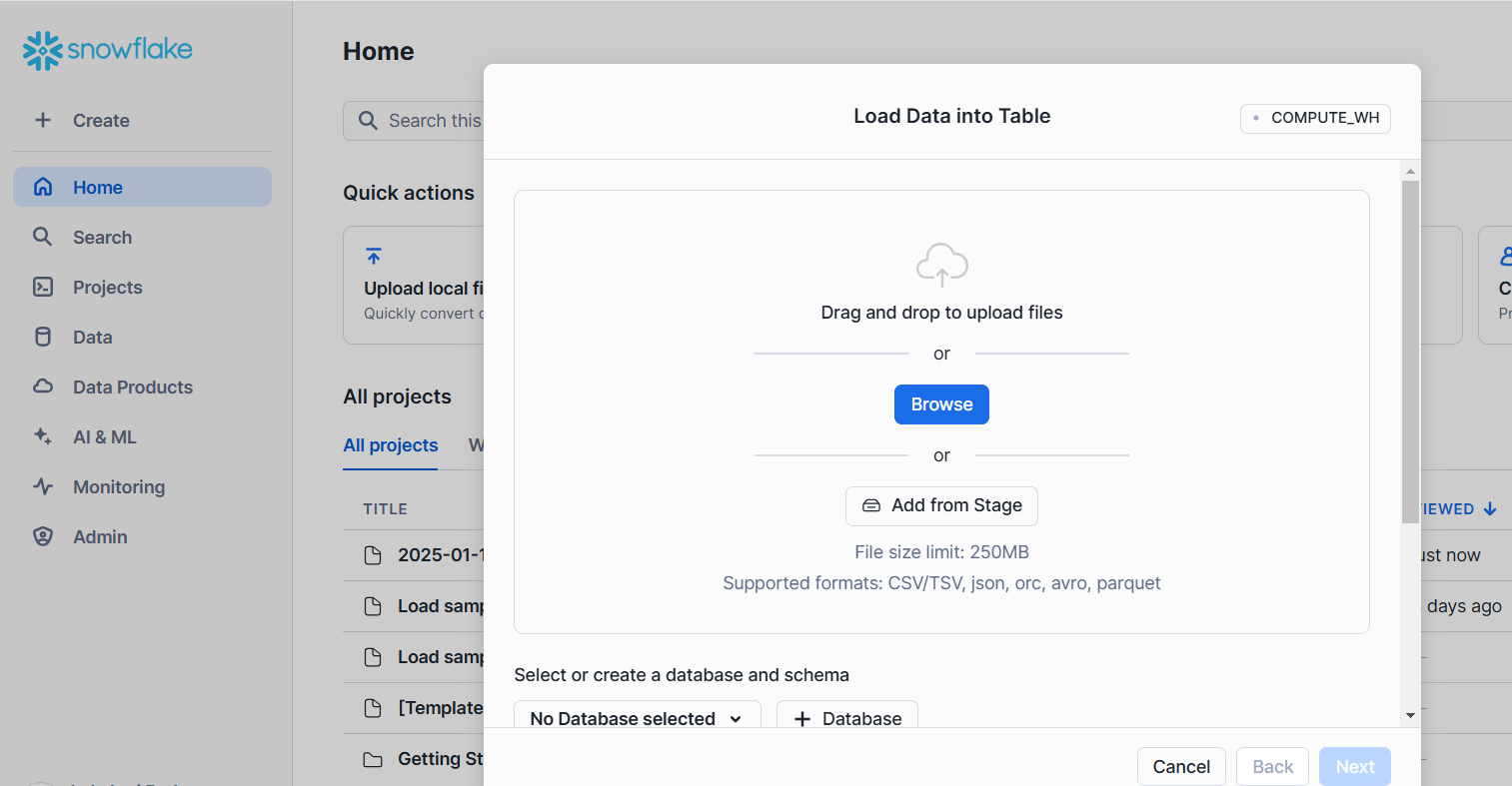Screen dimensions: 1512x786
Task: Open Search in the sidebar
Action: point(102,238)
